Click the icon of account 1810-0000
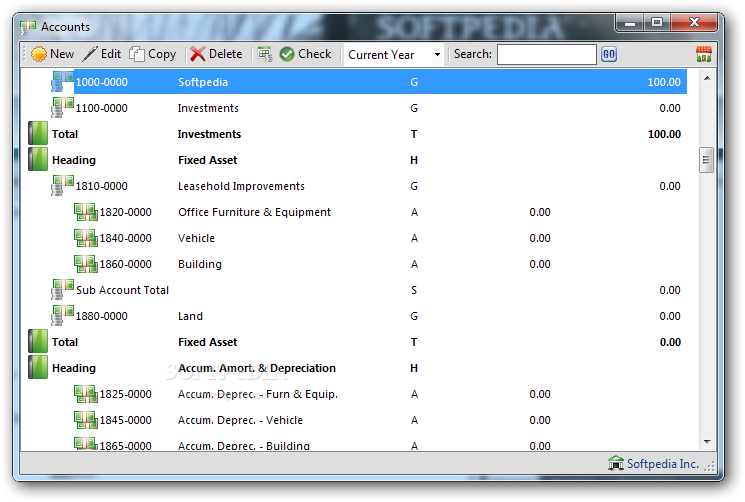Image resolution: width=745 pixels, height=502 pixels. tap(62, 186)
